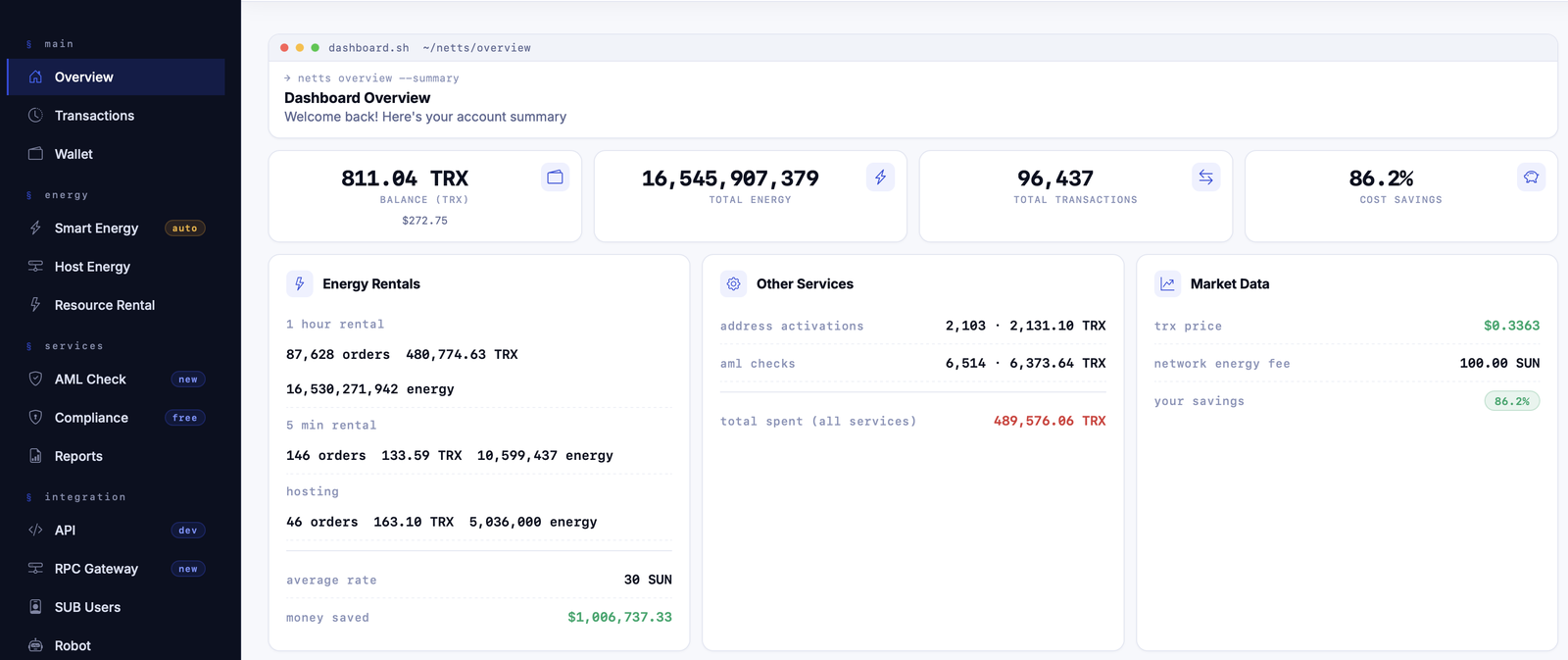Click the Other Services gear icon
The width and height of the screenshot is (1568, 660).
(733, 283)
